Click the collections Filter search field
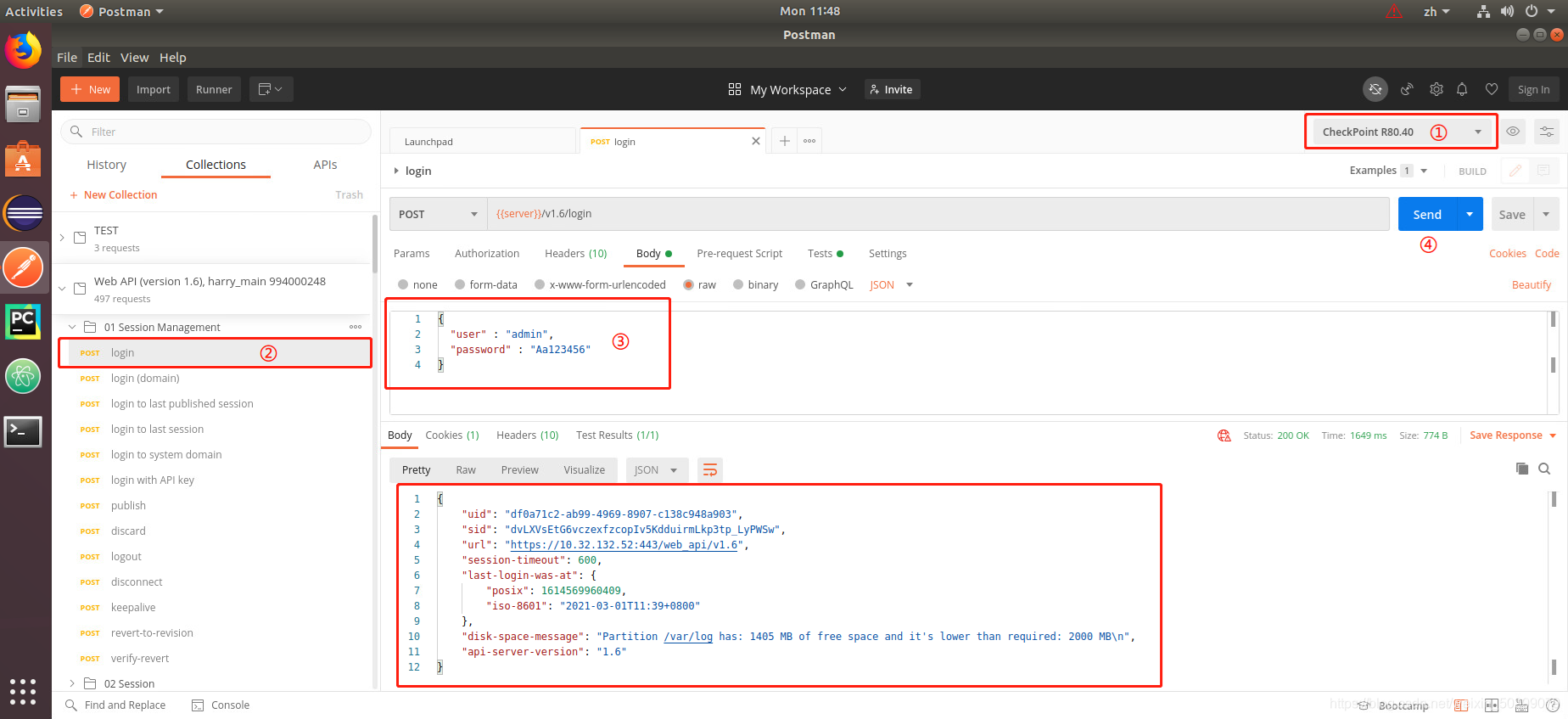1568x719 pixels. [216, 132]
